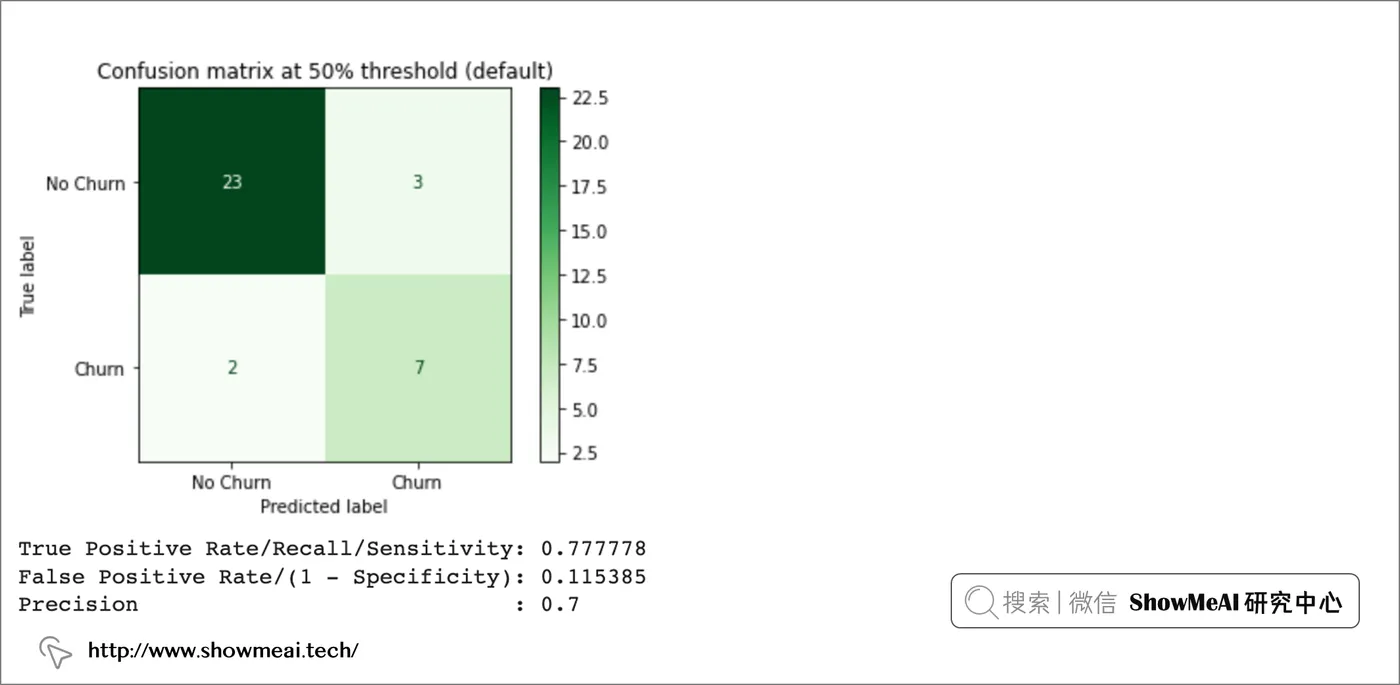Select the matrix cell showing 2
This screenshot has width=1400, height=685.
point(232,368)
